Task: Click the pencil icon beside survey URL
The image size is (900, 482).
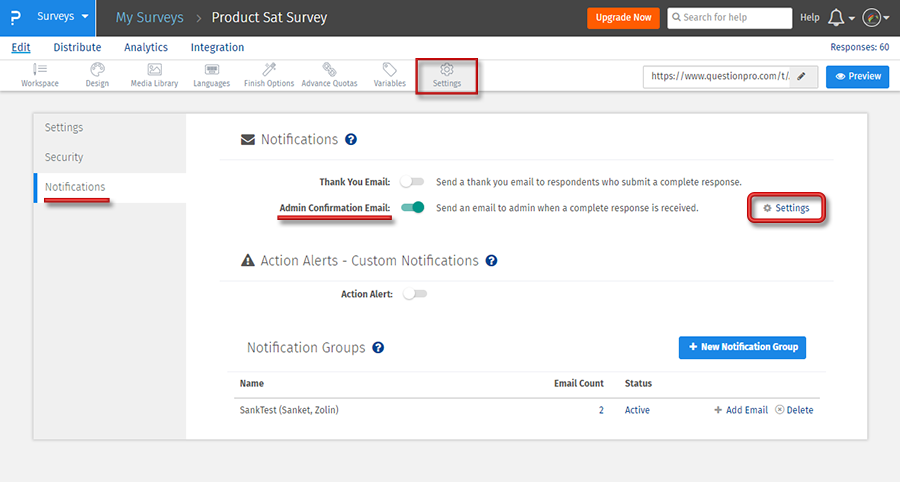Action: (801, 76)
